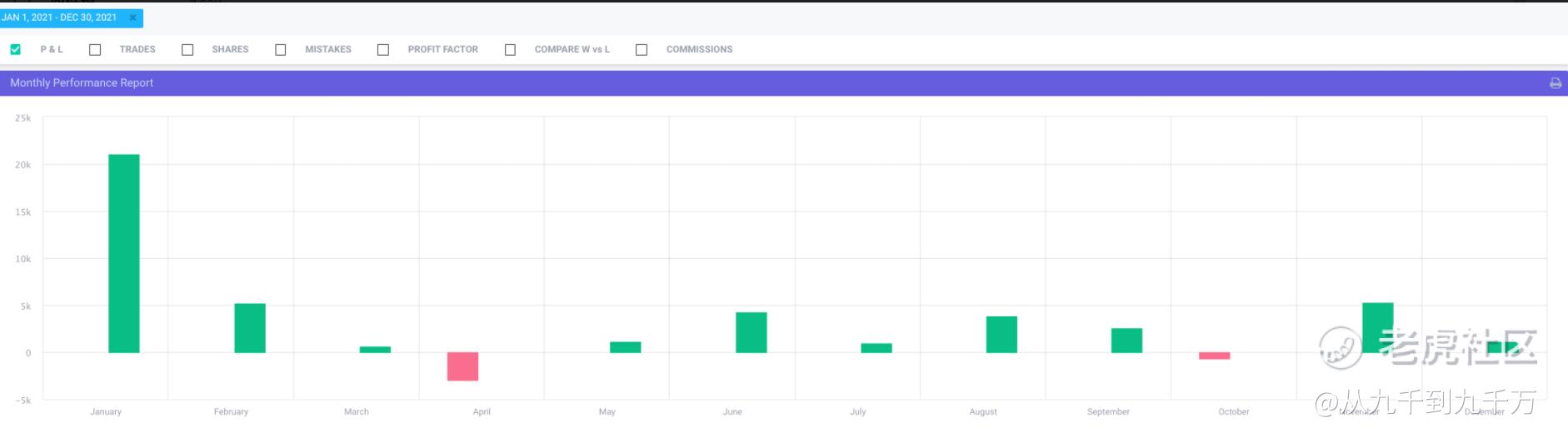Click the April axis label

click(x=482, y=411)
